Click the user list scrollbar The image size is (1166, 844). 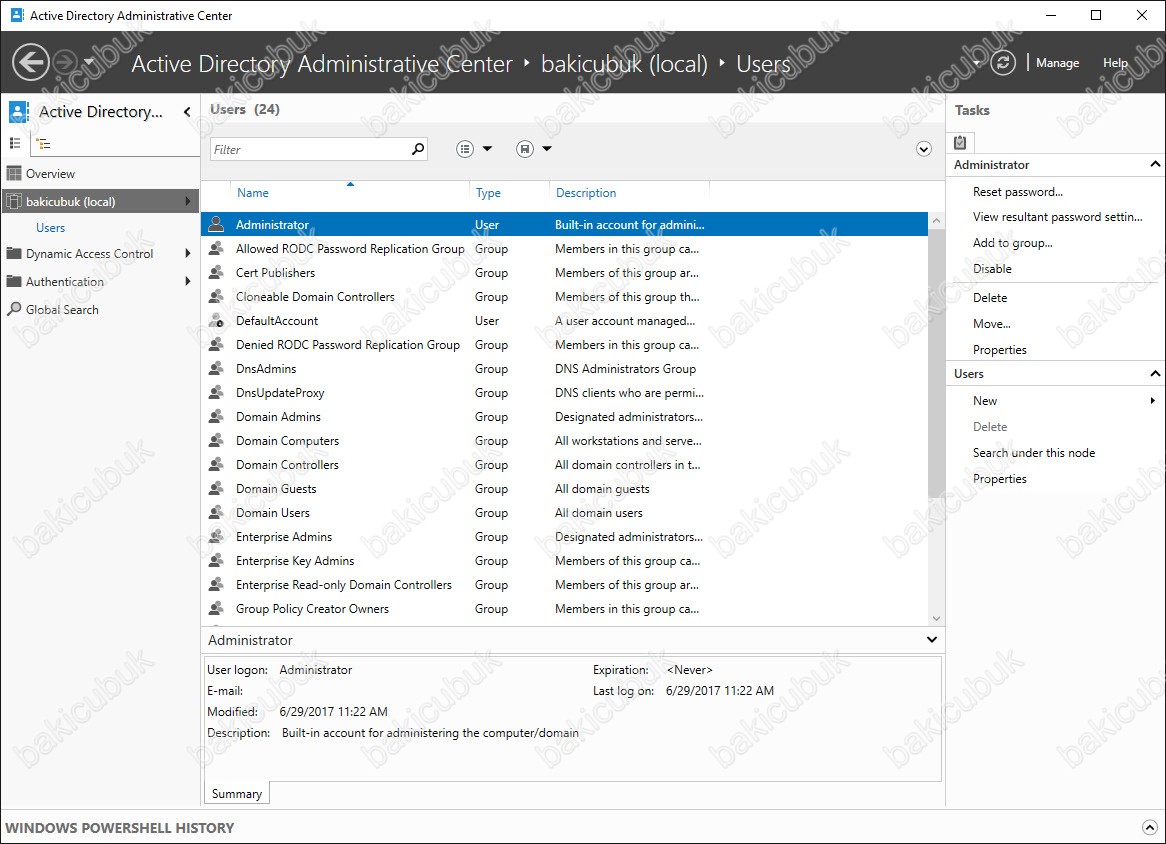936,364
